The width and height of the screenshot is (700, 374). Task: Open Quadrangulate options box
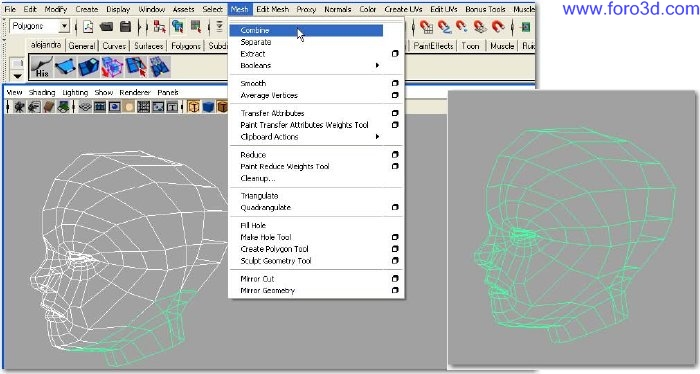[x=395, y=208]
